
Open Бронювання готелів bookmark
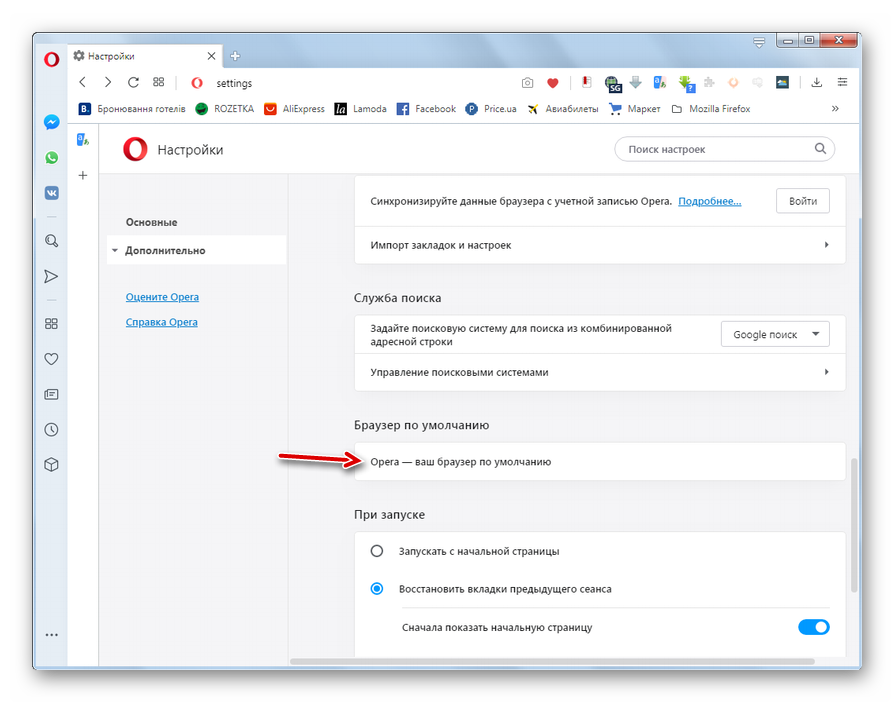point(132,108)
